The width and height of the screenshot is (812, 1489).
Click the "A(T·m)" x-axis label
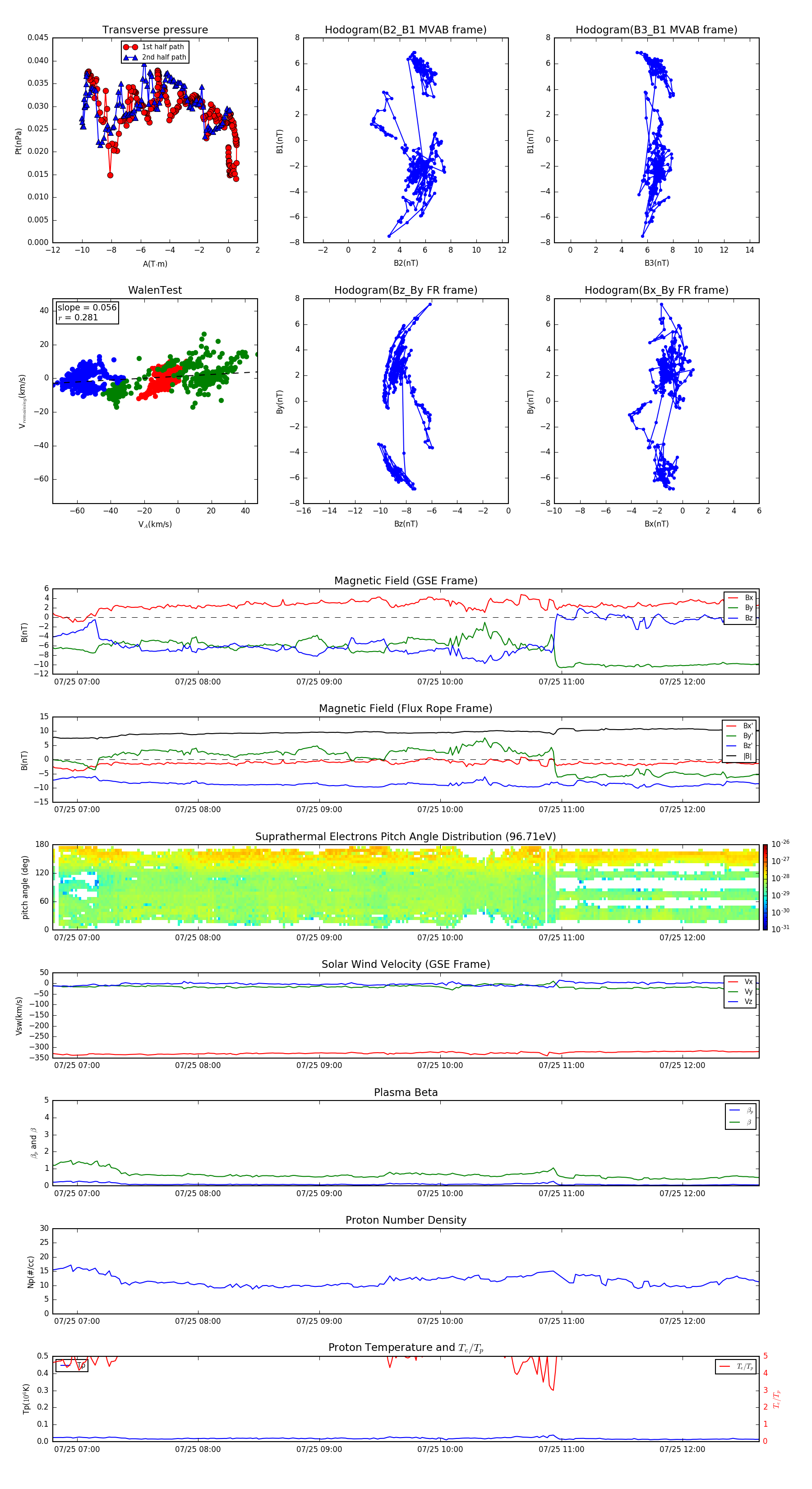pos(155,264)
